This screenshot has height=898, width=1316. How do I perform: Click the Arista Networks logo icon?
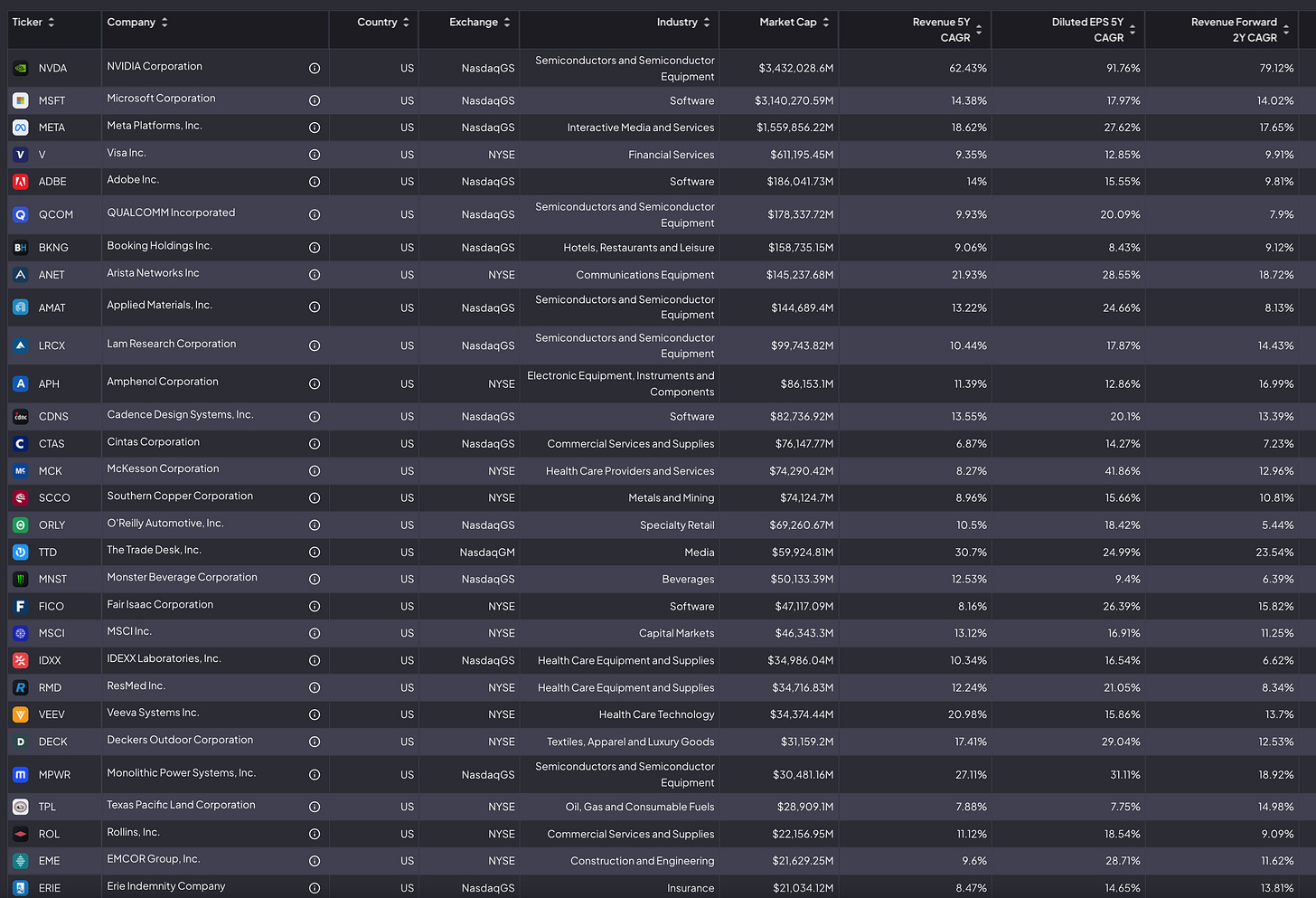point(21,275)
